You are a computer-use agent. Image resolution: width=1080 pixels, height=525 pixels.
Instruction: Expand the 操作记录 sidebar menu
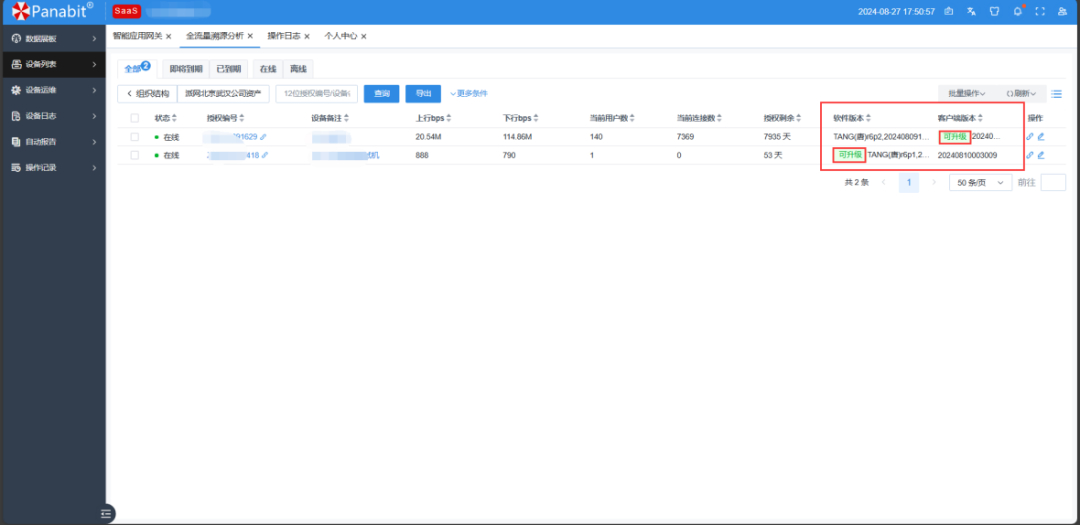click(94, 167)
